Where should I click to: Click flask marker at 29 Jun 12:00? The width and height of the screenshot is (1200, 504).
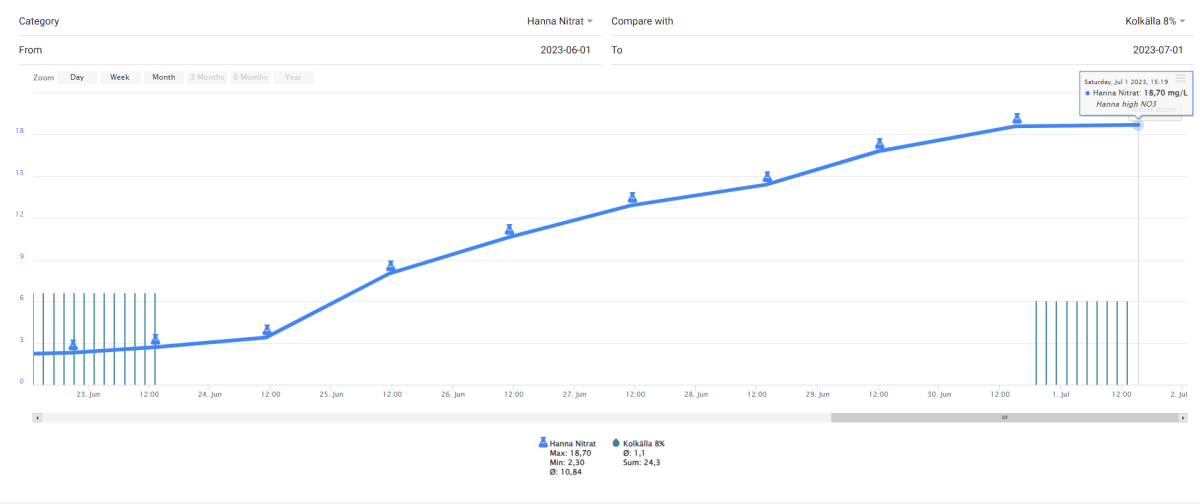[880, 144]
